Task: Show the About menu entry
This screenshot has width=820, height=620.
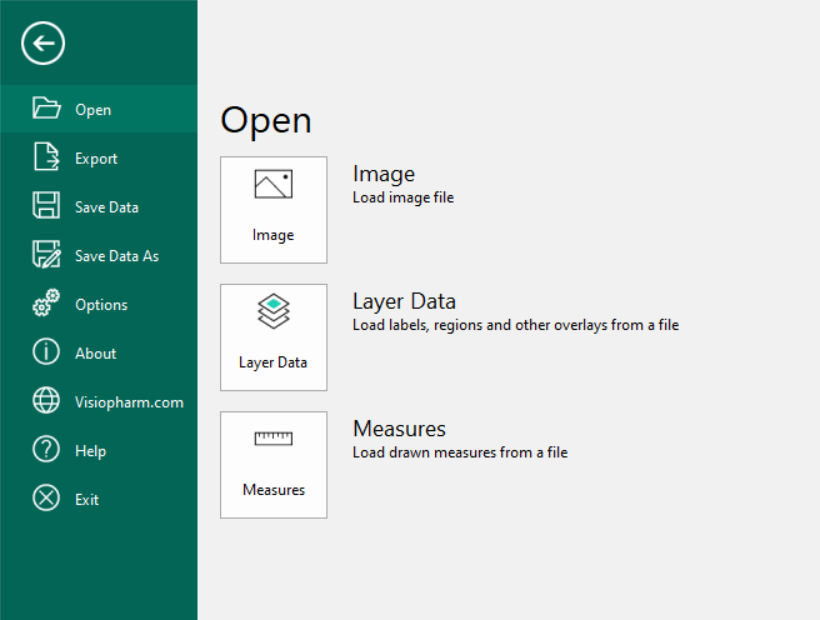Action: [x=99, y=352]
